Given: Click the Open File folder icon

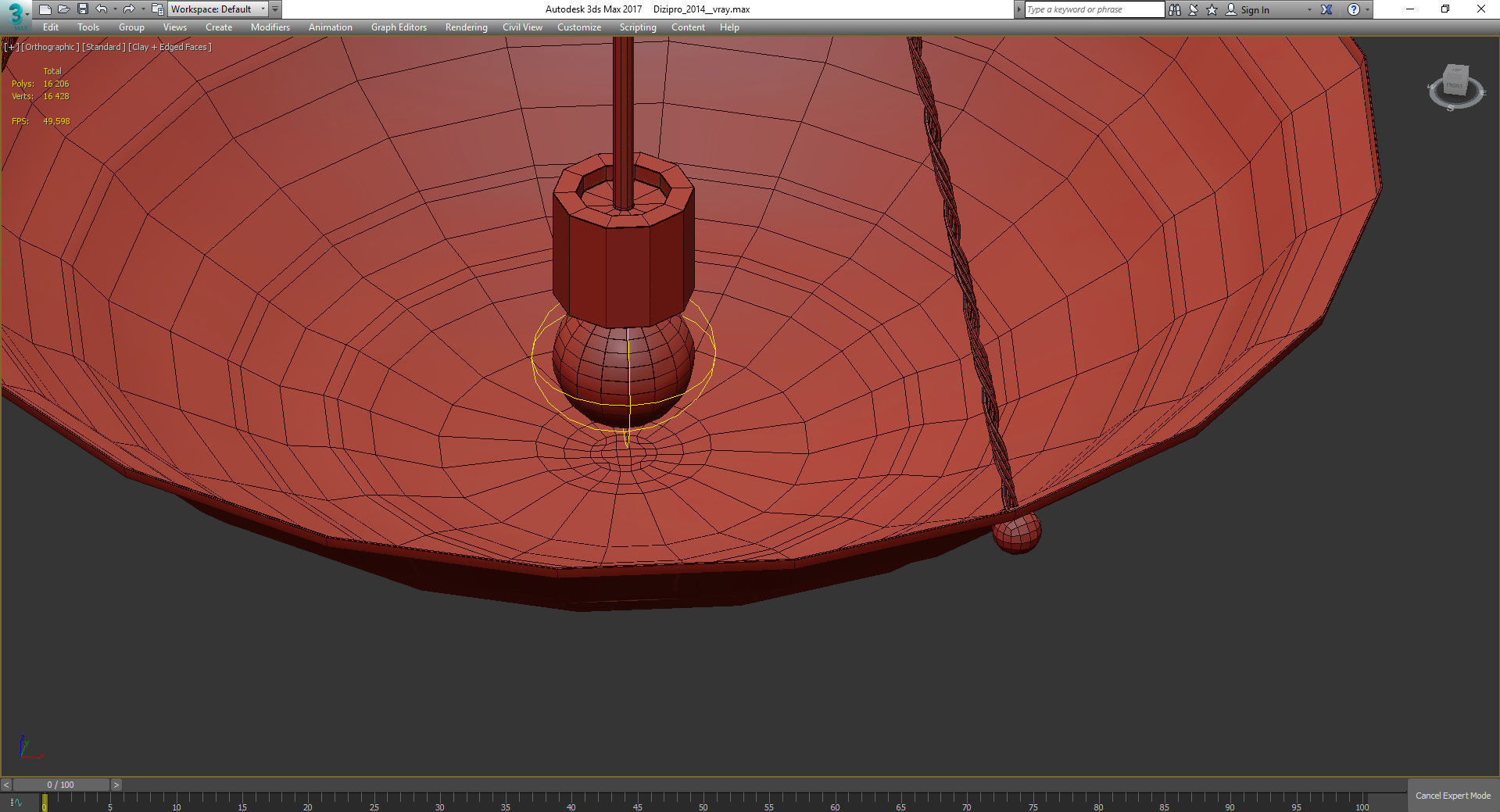Looking at the screenshot, I should [64, 9].
